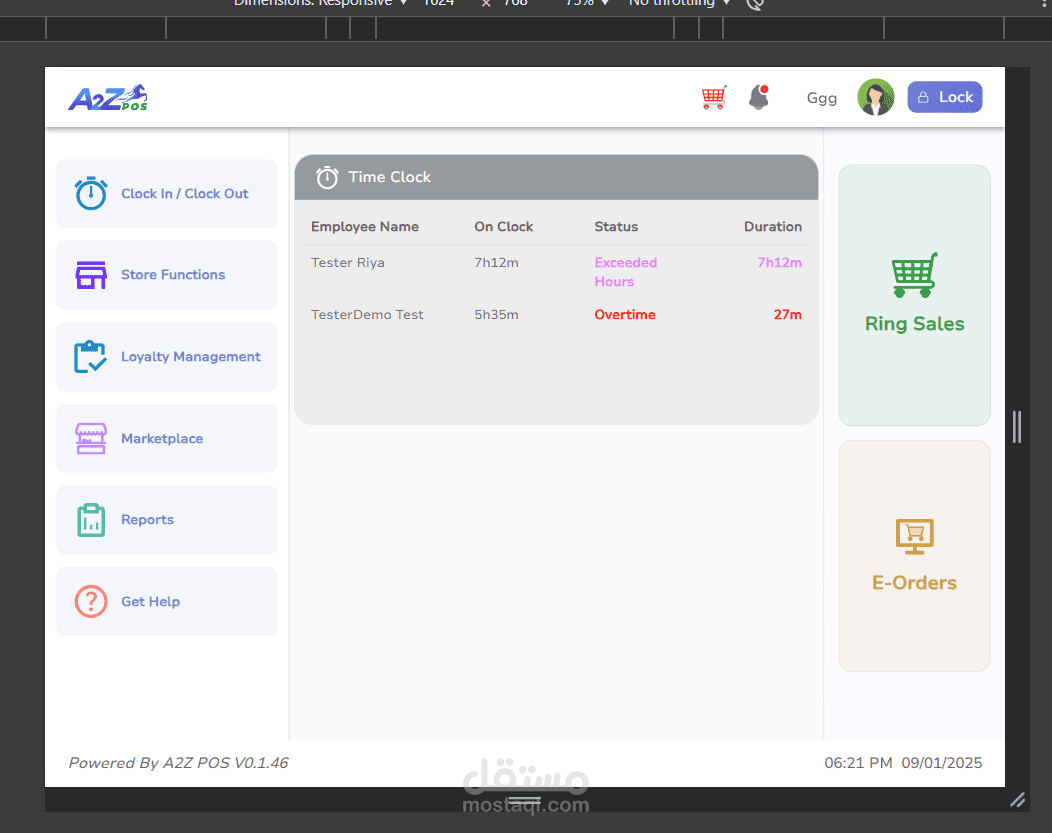This screenshot has height=833, width=1052.
Task: Click the Time Clock panel title
Action: (x=390, y=177)
